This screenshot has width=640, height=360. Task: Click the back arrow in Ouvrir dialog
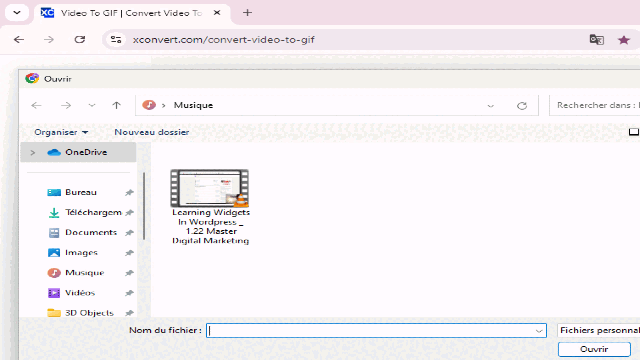tap(36, 105)
